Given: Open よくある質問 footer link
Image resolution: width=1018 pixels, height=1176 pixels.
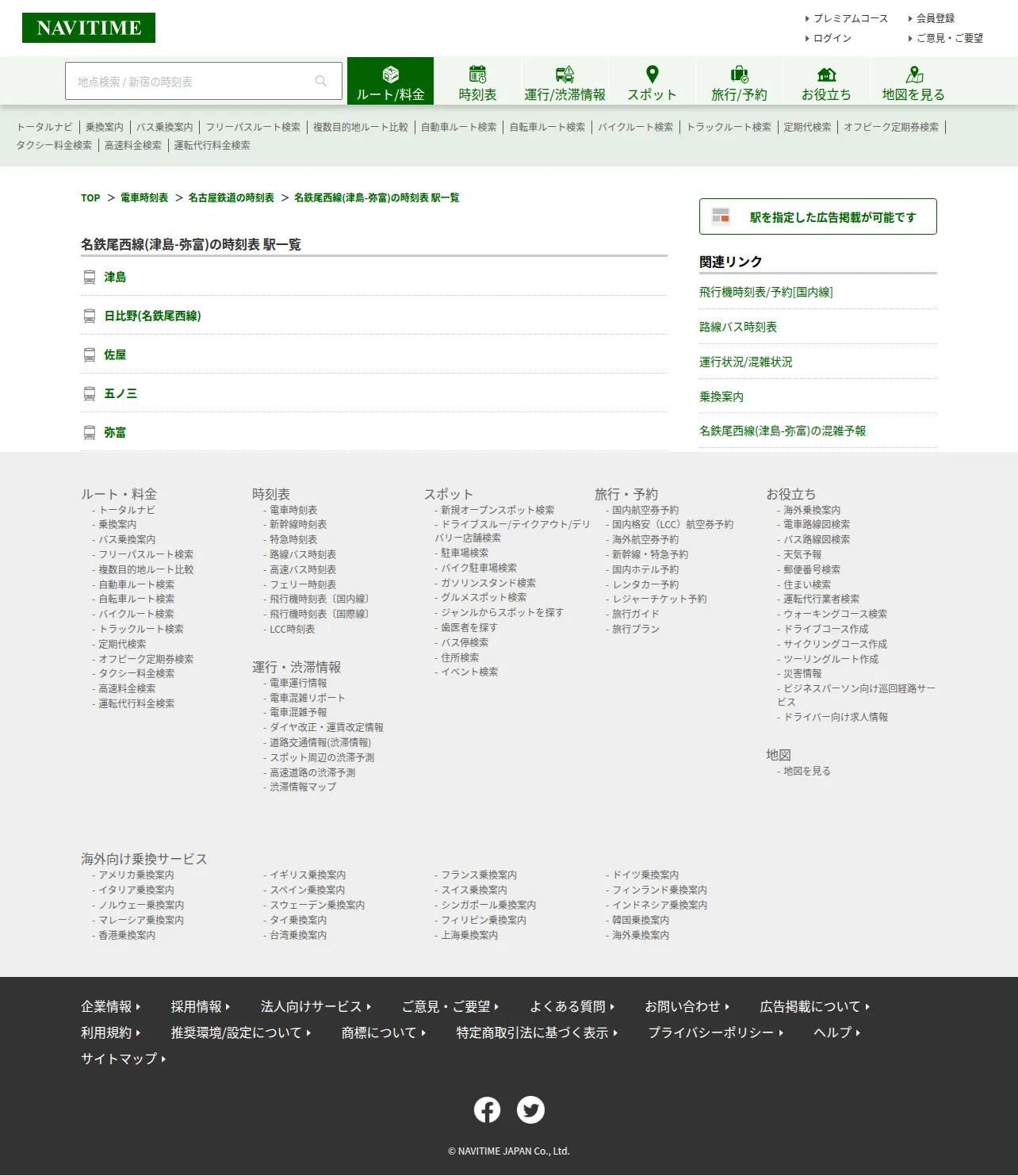Looking at the screenshot, I should click(572, 1006).
